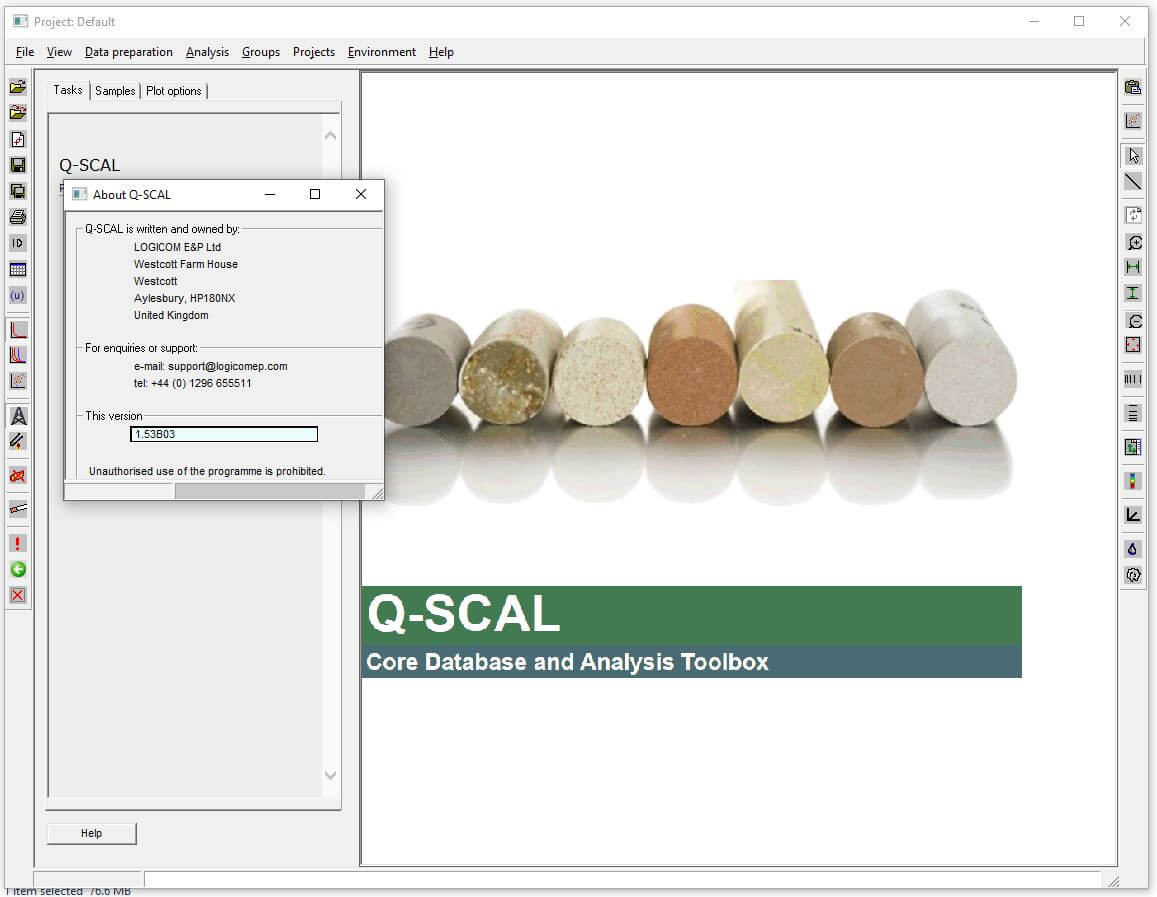
Task: Click the paste clipboard icon
Action: [x=1133, y=87]
